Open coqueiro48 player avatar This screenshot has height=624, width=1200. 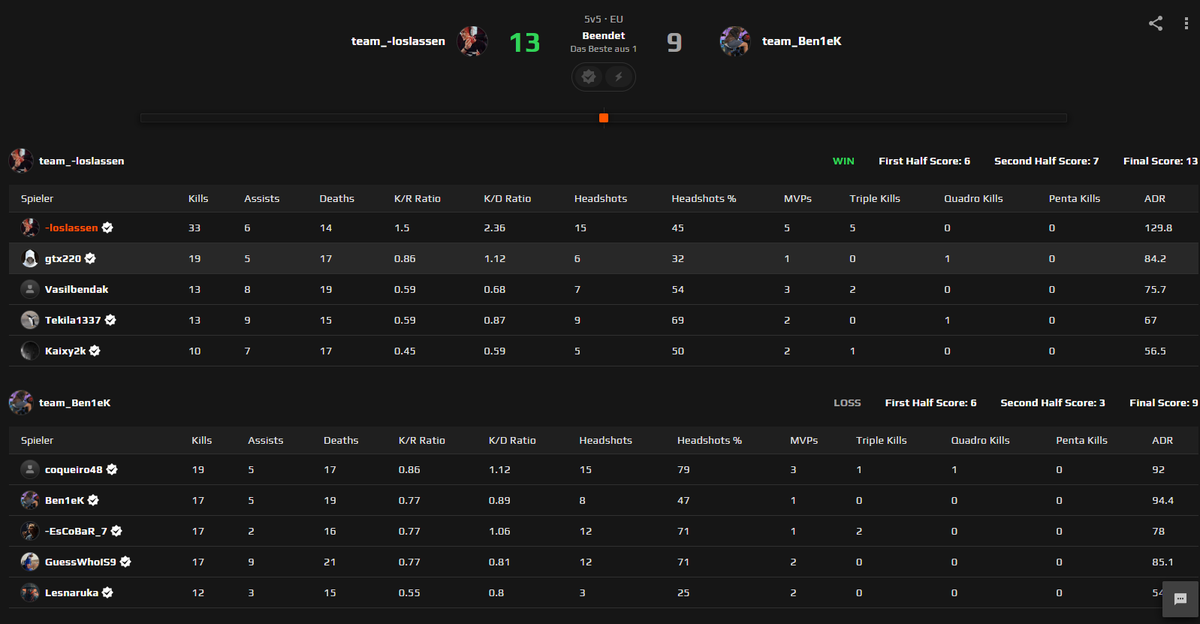pyautogui.click(x=30, y=469)
